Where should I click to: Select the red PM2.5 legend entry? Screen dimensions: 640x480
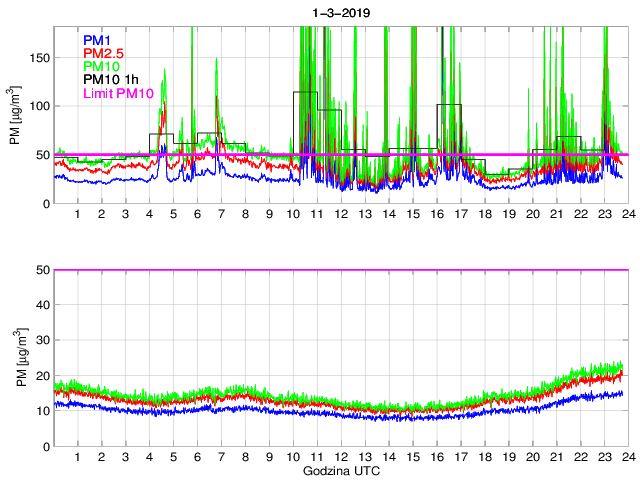tap(104, 53)
